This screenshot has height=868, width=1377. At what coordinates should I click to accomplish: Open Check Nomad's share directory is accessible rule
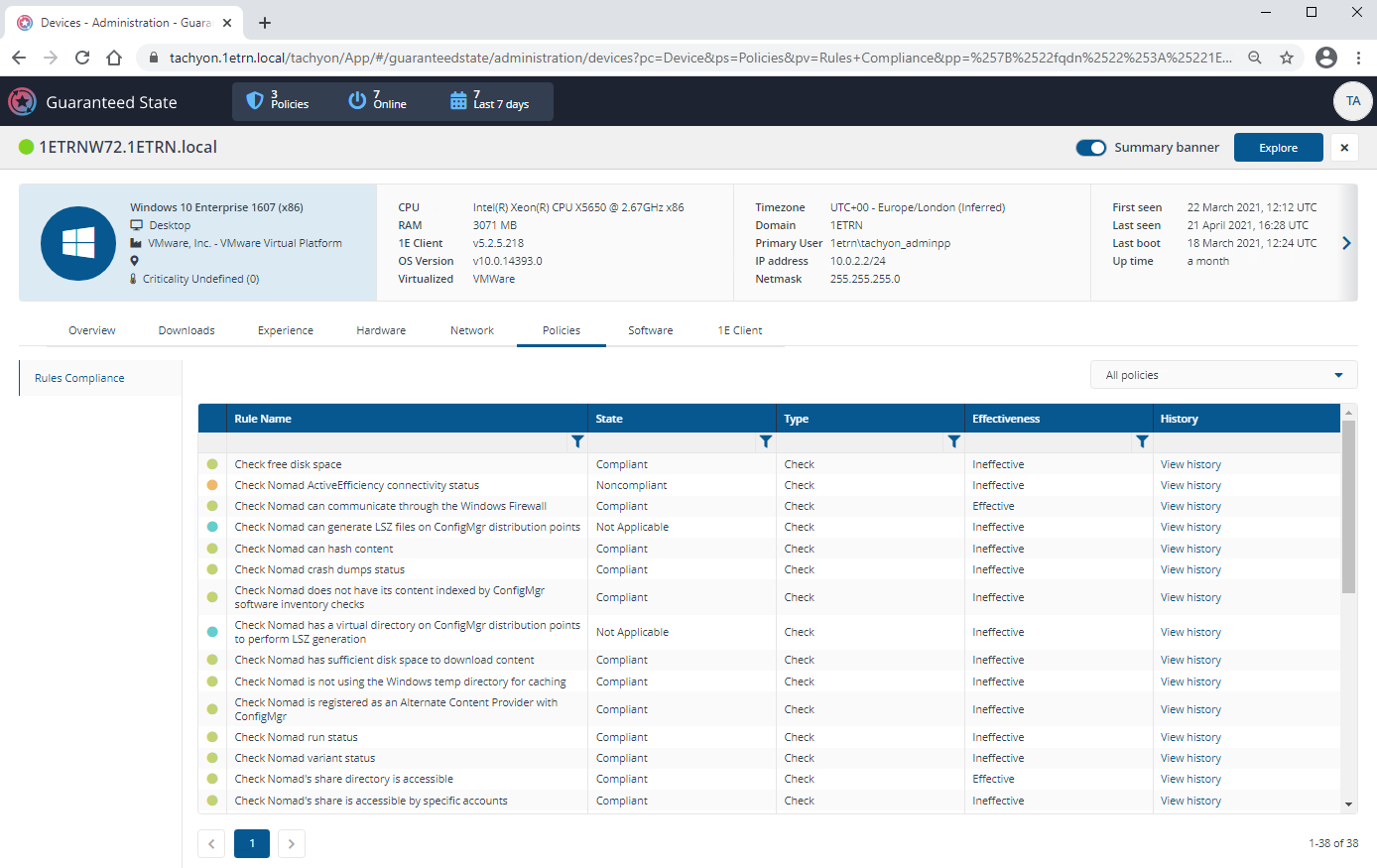click(x=343, y=779)
